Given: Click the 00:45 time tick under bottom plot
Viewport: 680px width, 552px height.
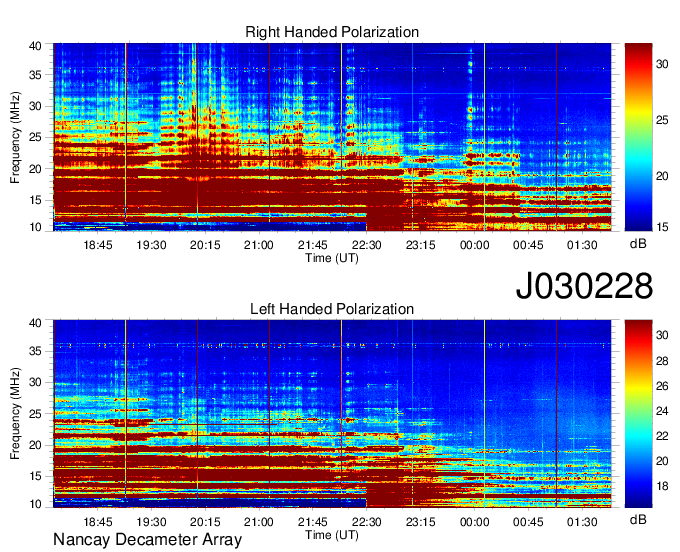Looking at the screenshot, I should (x=528, y=522).
